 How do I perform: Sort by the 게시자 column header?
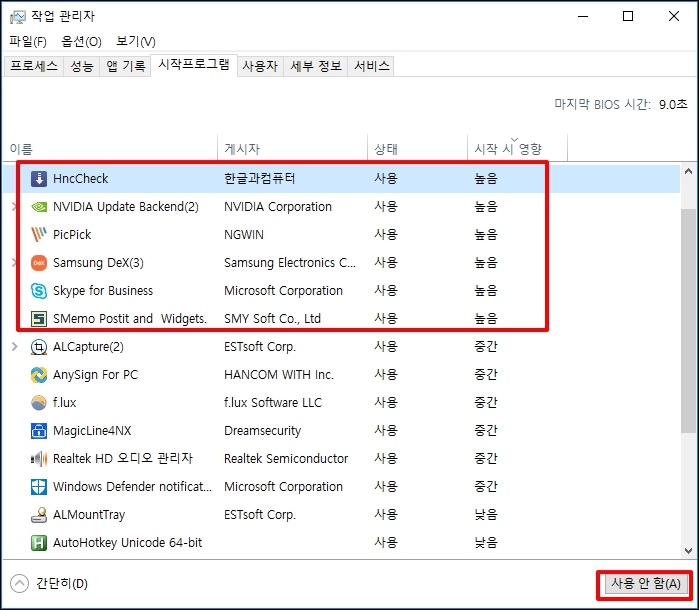tap(292, 148)
